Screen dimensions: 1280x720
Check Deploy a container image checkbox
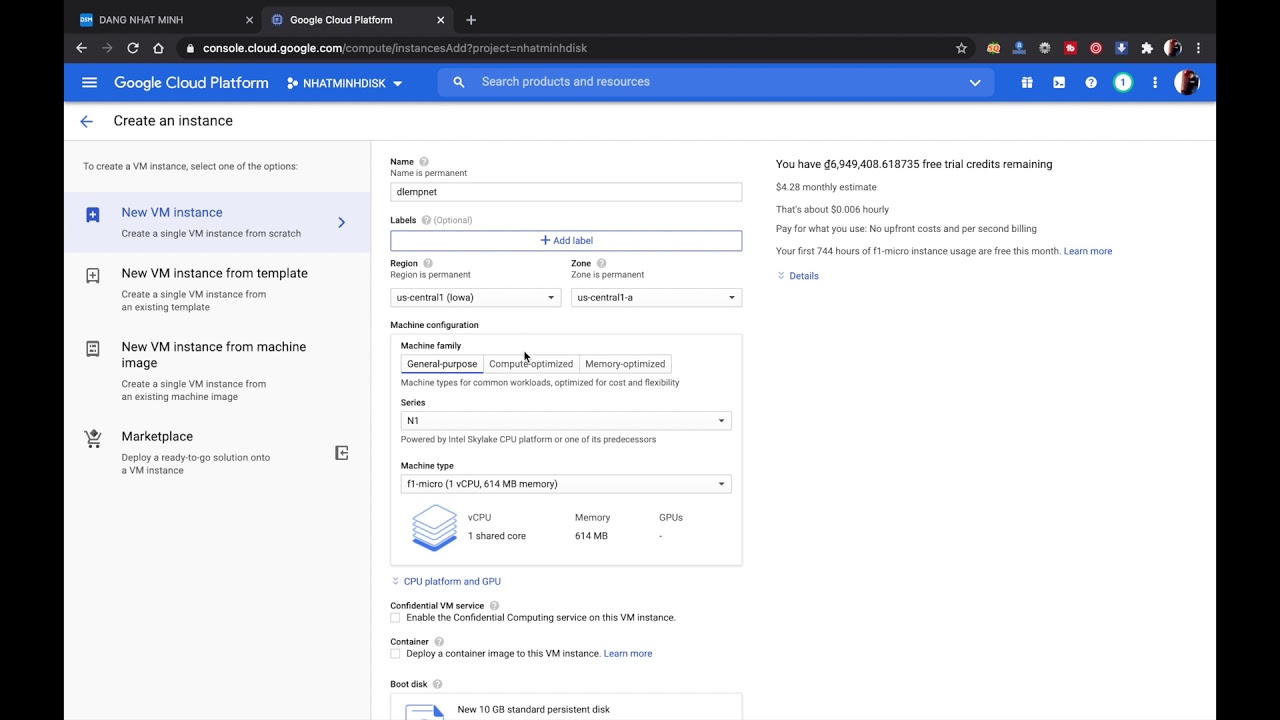pyautogui.click(x=395, y=654)
